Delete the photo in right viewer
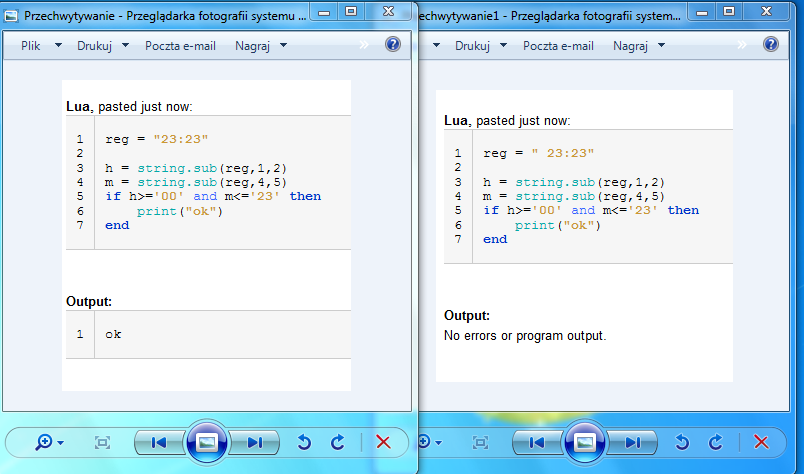The width and height of the screenshot is (804, 474). tap(761, 442)
